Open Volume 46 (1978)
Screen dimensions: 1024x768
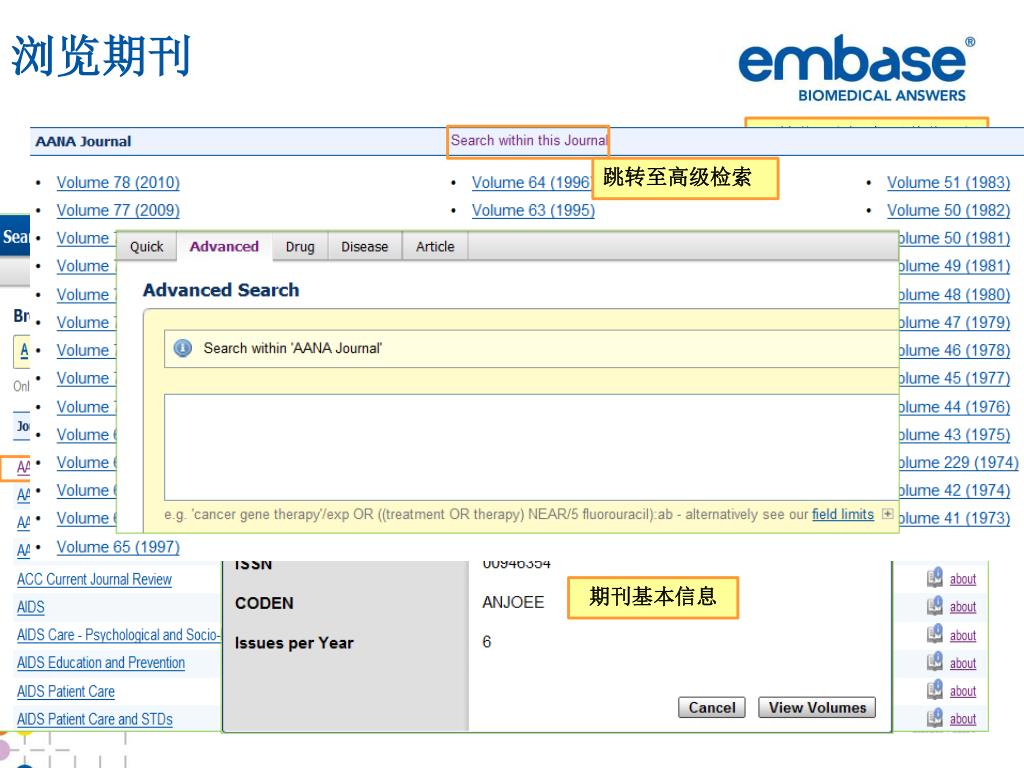coord(954,350)
